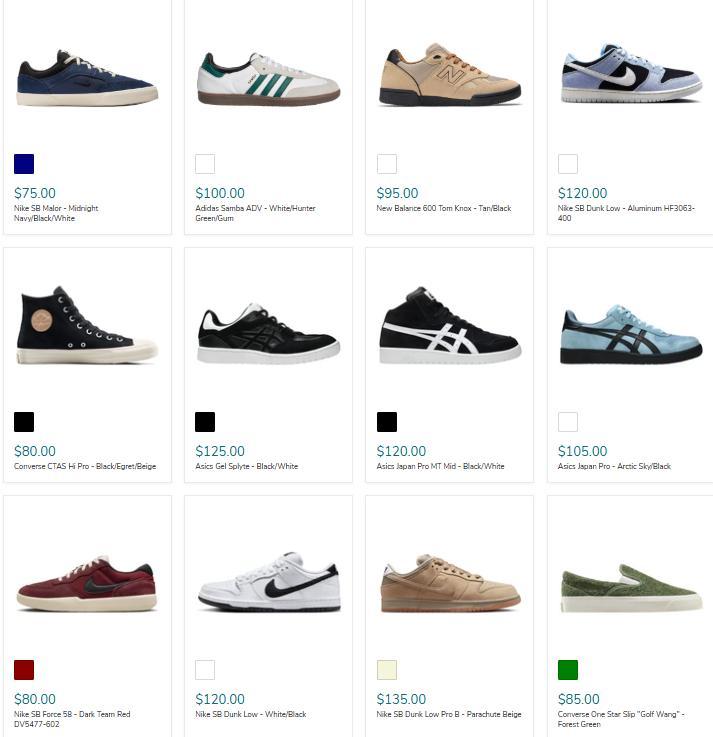Select the dark red swatch under Nike SB Force 58

coord(24,670)
